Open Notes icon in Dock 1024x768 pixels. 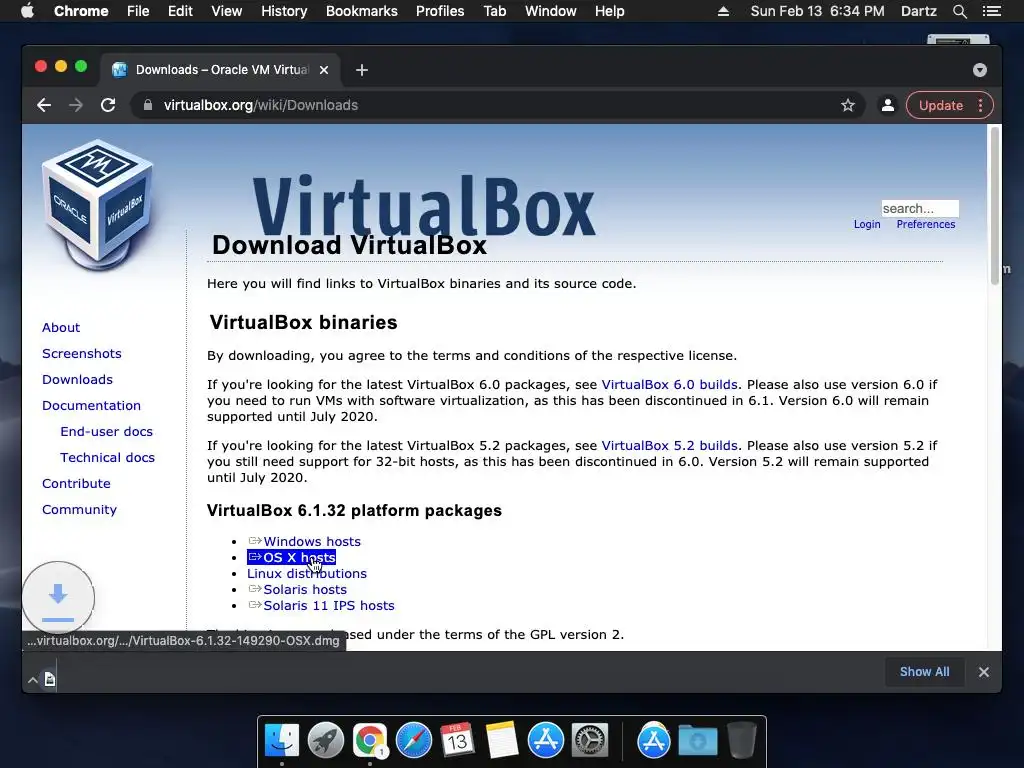(502, 741)
